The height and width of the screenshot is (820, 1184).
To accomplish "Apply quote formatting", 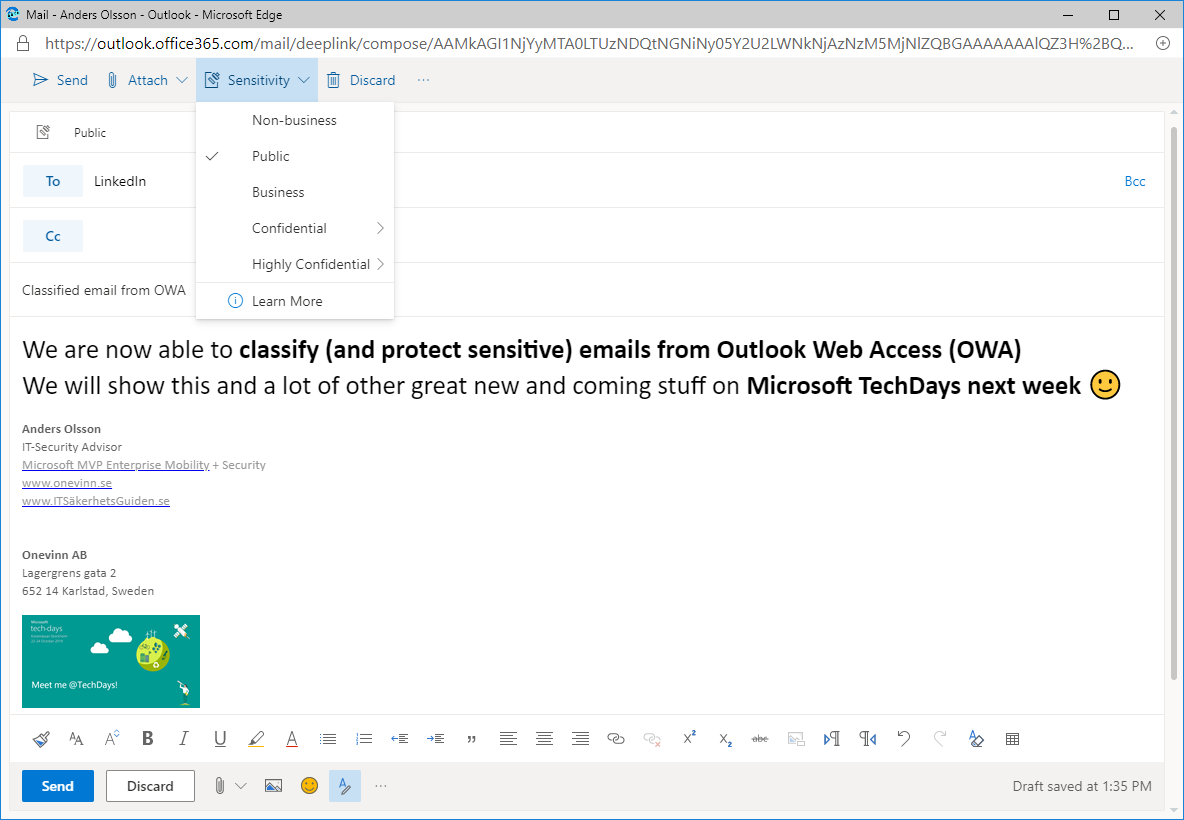I will [x=472, y=739].
